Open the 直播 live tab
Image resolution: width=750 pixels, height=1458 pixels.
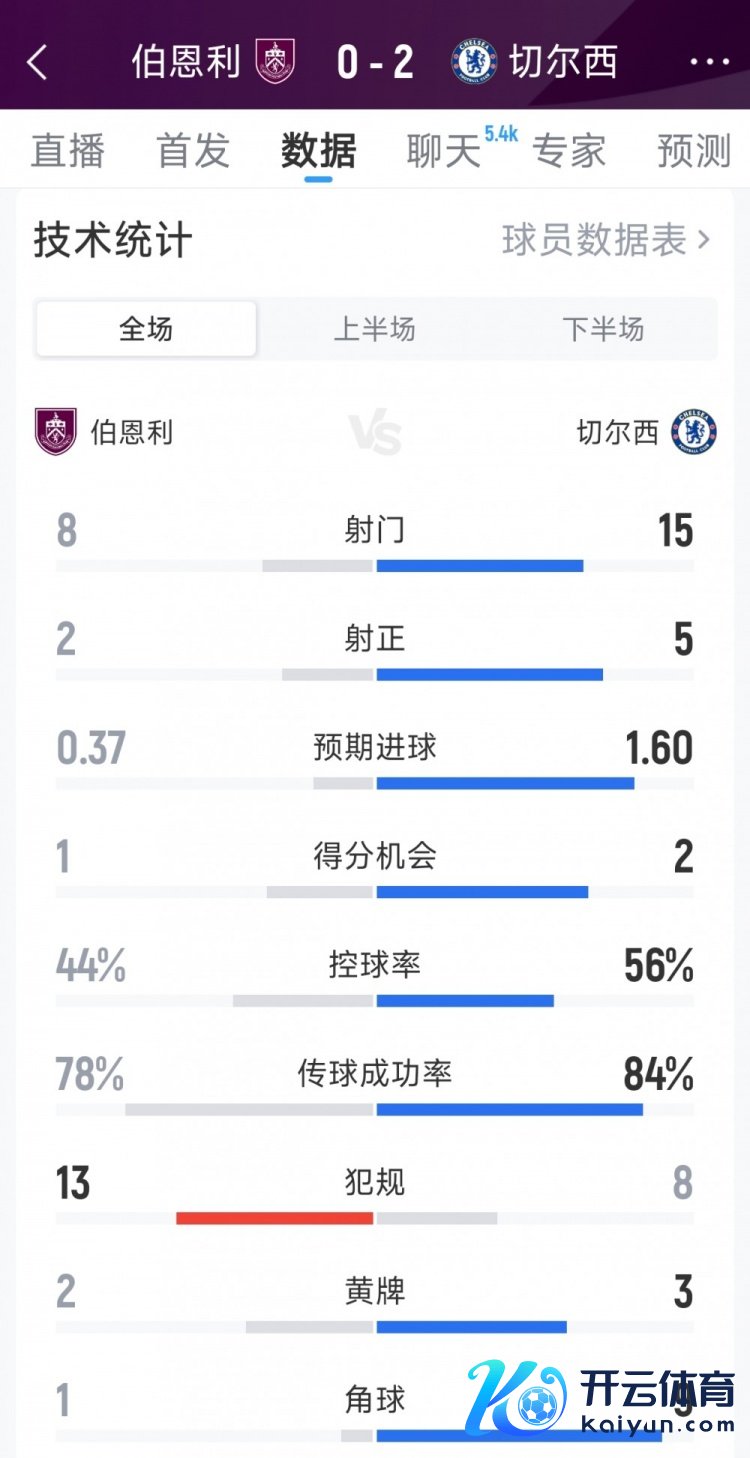coord(67,151)
